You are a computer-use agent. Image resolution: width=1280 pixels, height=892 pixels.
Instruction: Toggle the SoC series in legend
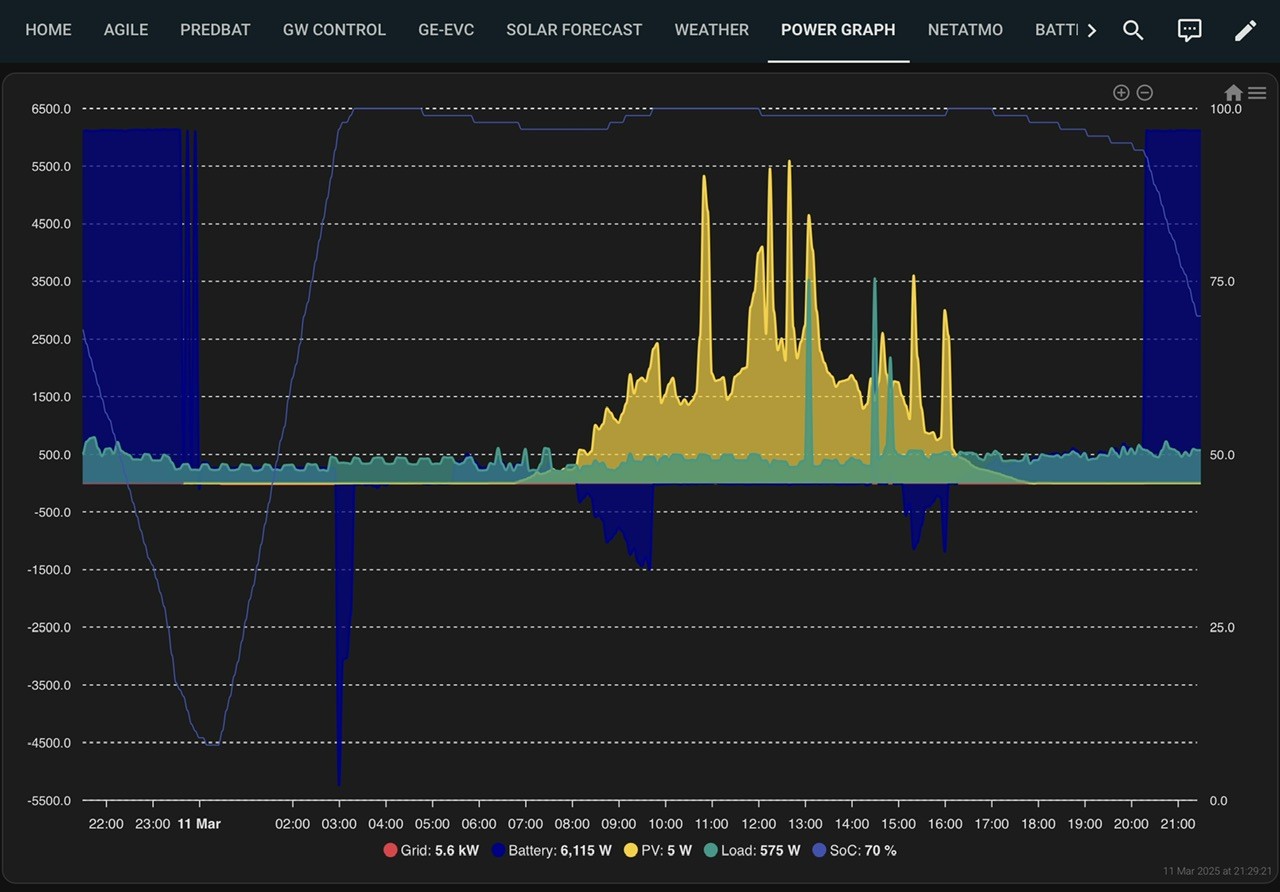click(854, 851)
